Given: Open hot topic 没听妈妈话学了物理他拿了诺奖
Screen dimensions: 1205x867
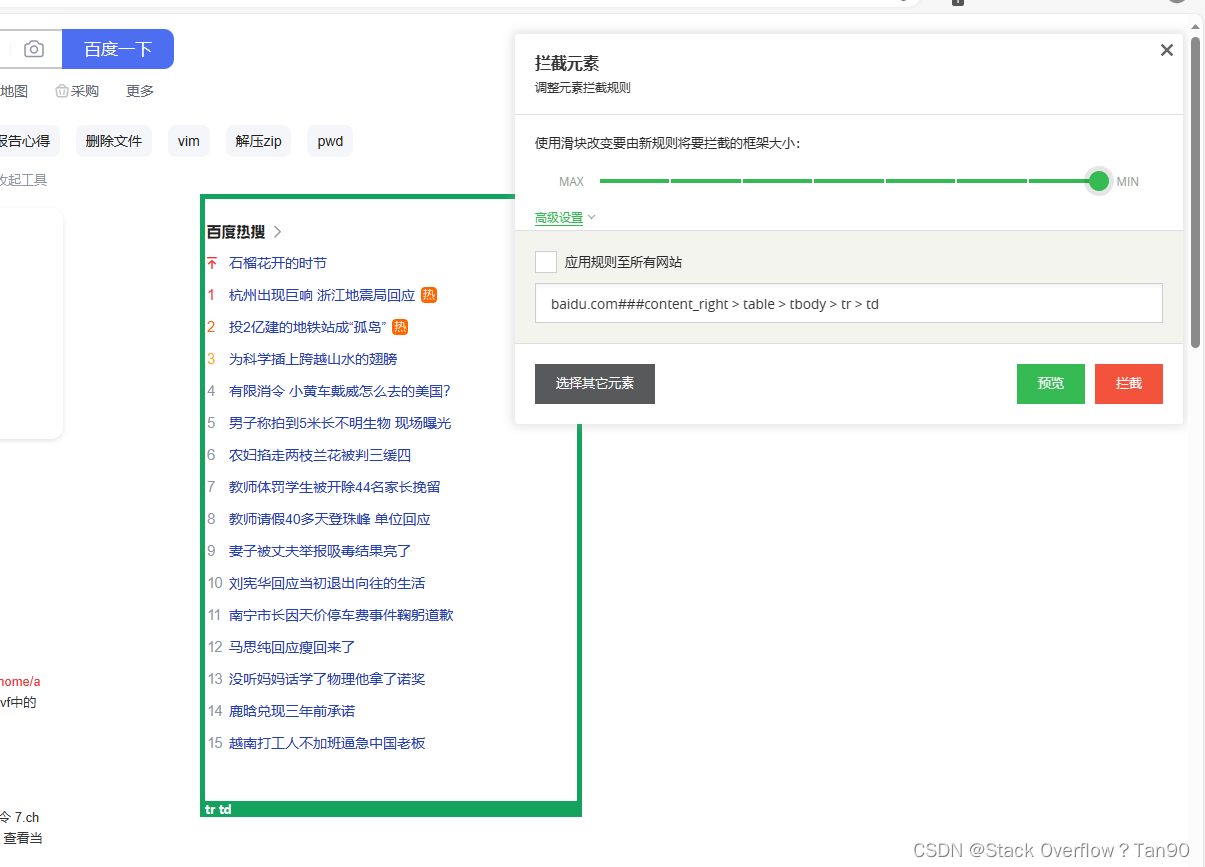Looking at the screenshot, I should pyautogui.click(x=327, y=679).
